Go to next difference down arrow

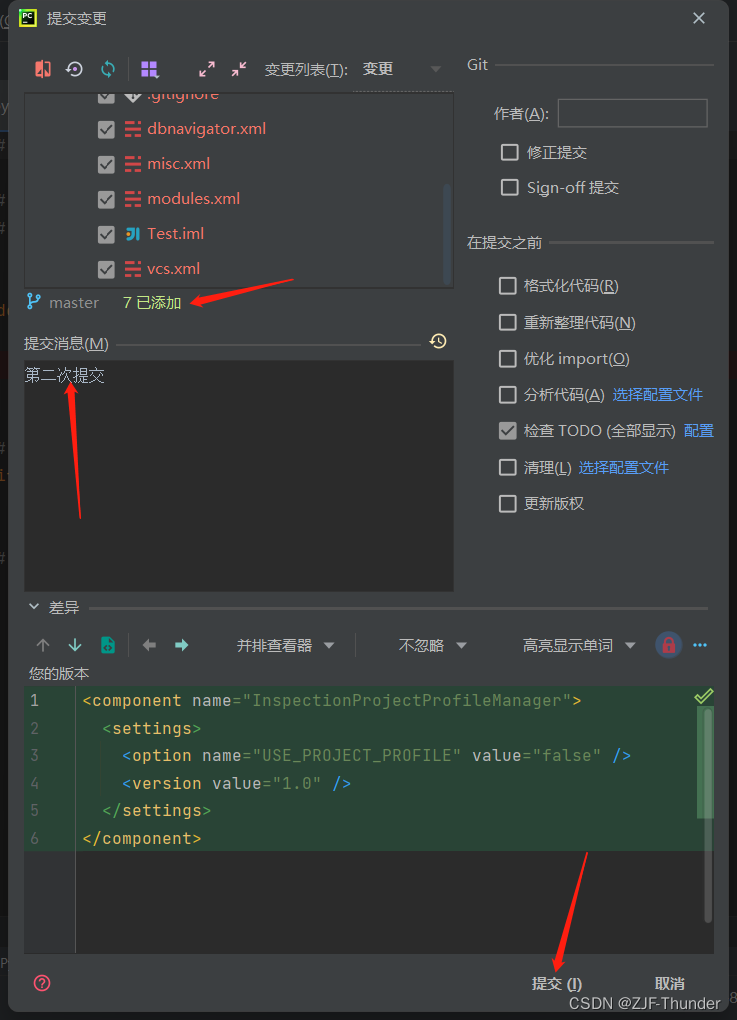[75, 645]
